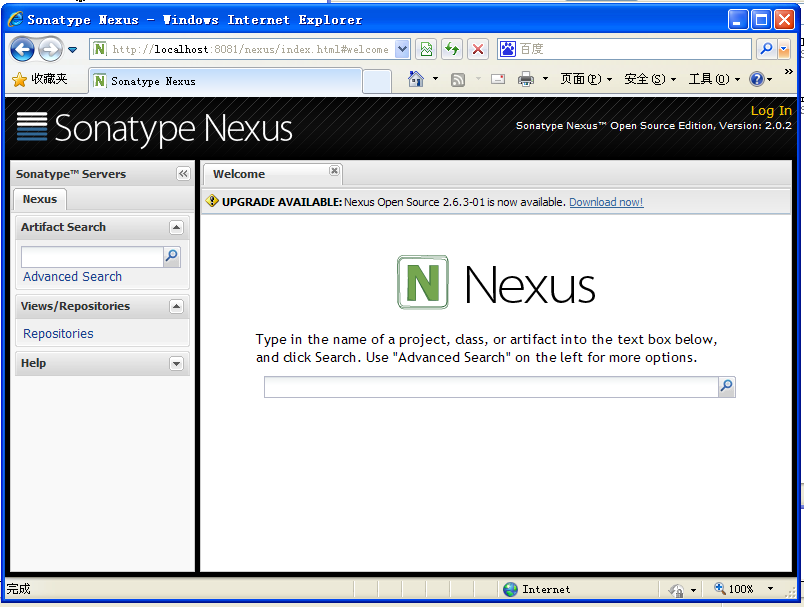Expand the toolbar overflow chevron
Image resolution: width=804 pixels, height=607 pixels.
point(789,72)
